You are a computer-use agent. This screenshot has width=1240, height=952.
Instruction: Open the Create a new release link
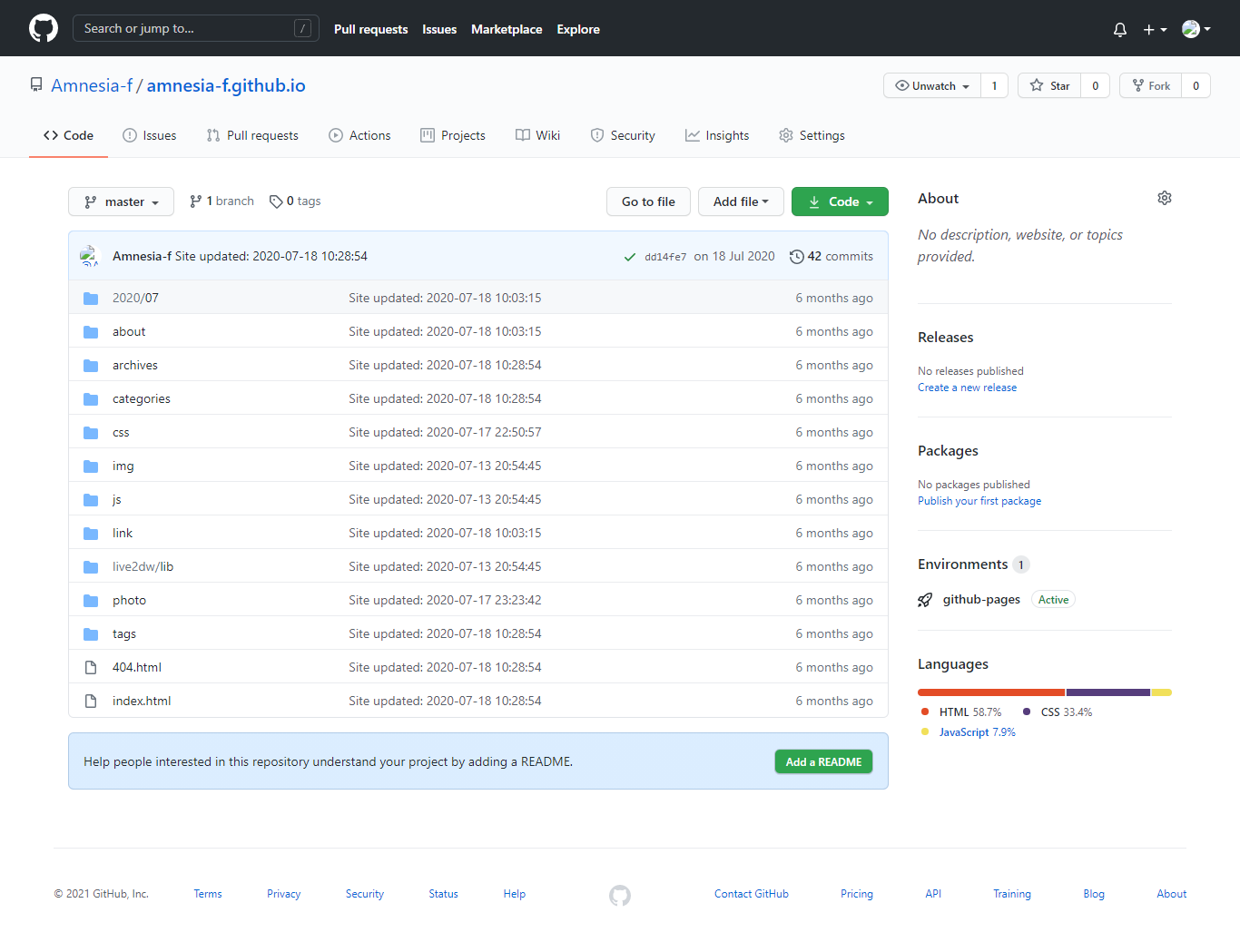coord(967,388)
